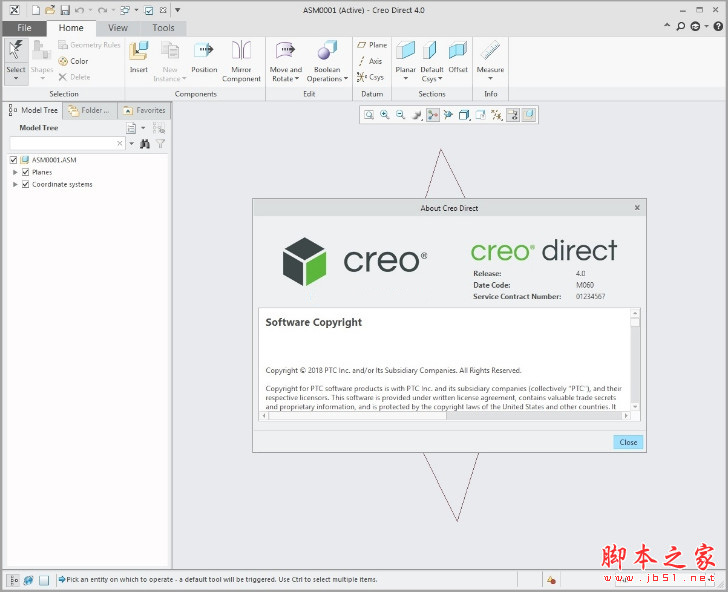Close the About Creo Direct dialog

click(x=628, y=442)
